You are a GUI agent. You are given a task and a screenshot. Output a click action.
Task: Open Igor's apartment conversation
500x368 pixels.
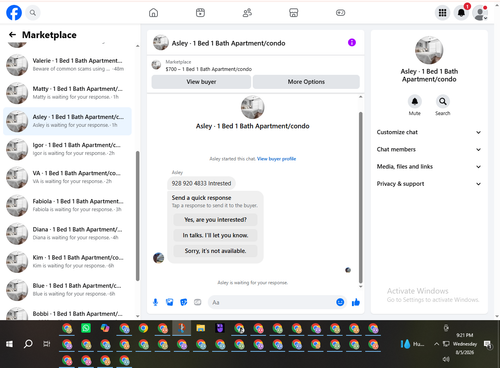click(67, 149)
